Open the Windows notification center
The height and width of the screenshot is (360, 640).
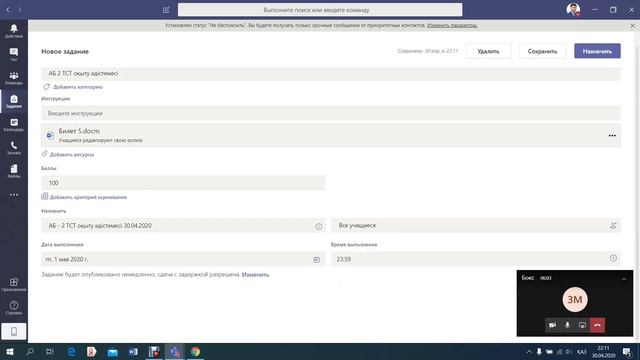point(627,351)
